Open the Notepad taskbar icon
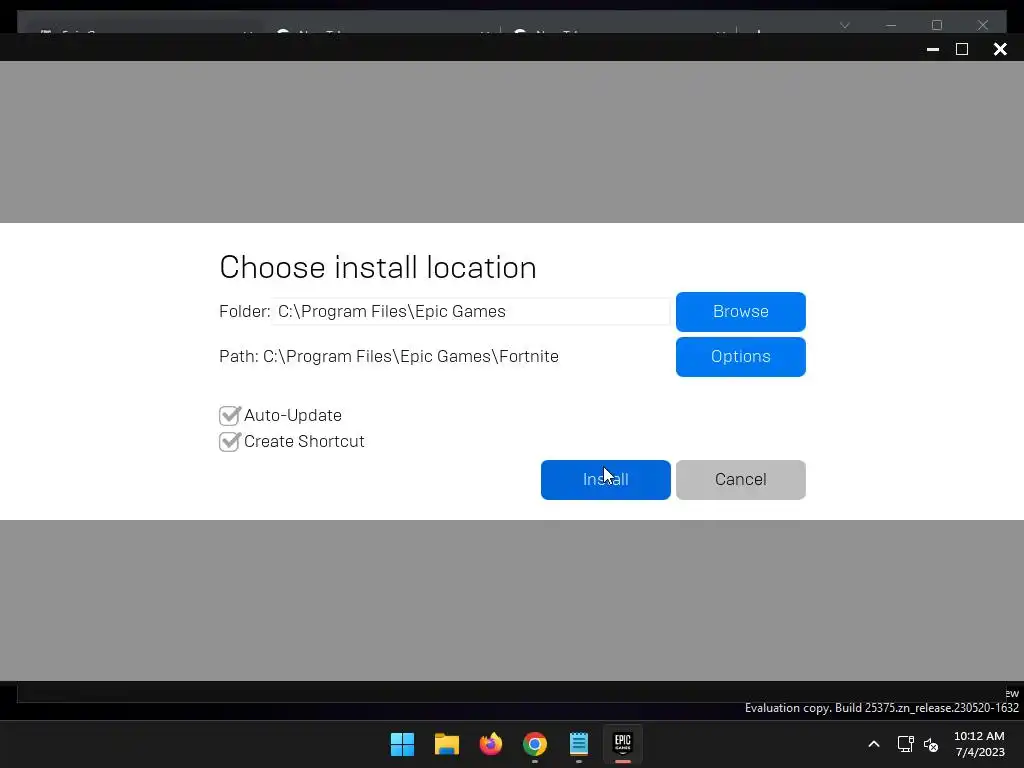 point(579,744)
